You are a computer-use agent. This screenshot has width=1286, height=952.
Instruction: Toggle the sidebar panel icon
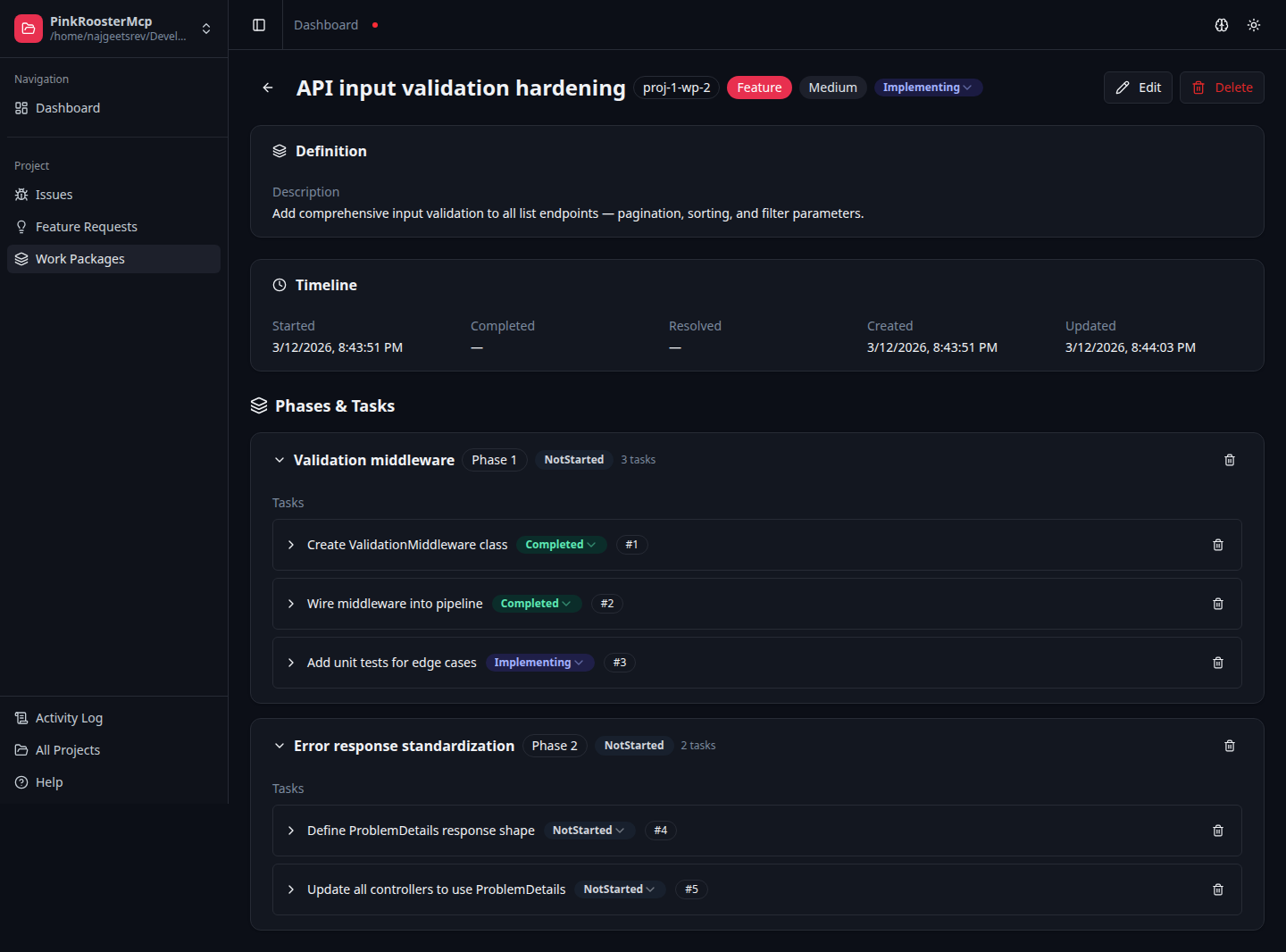[259, 25]
